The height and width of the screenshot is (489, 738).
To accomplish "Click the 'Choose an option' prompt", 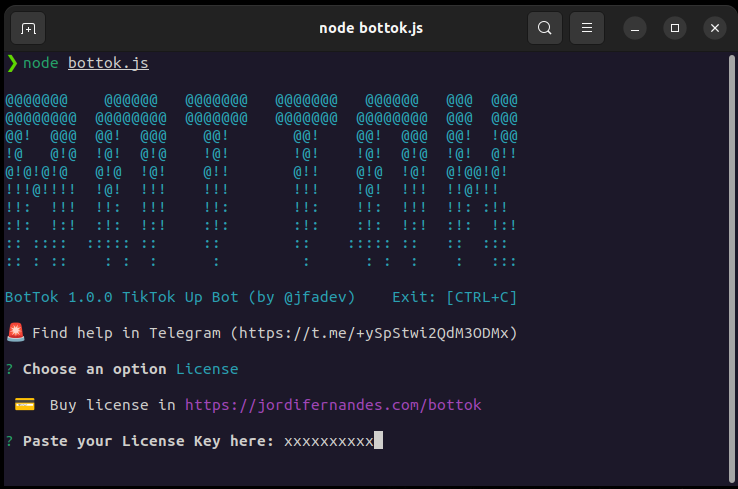I will point(95,369).
